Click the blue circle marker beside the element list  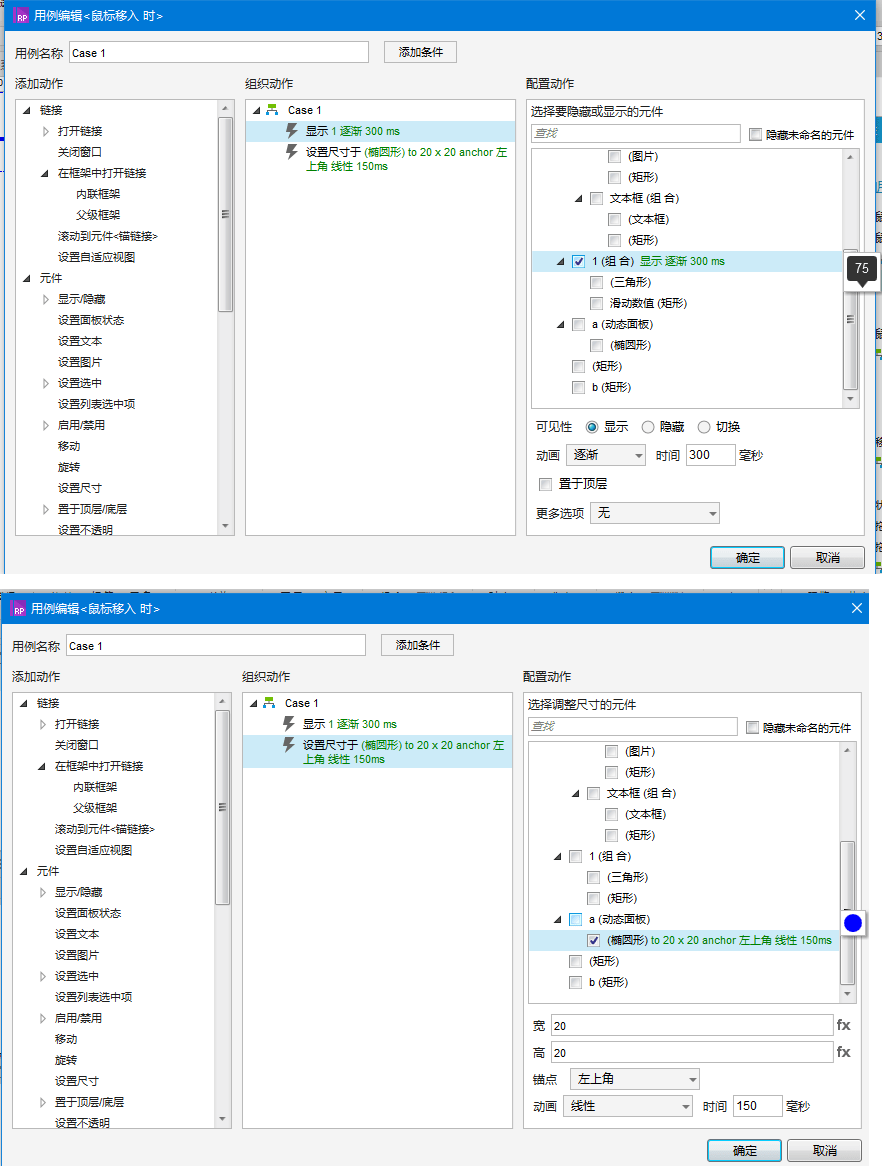852,923
